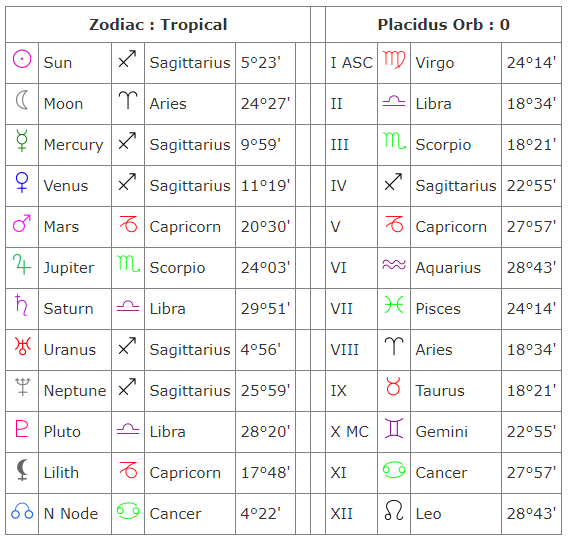Select the Lilith black moon icon
Screen dimensions: 577x546
click(22, 470)
